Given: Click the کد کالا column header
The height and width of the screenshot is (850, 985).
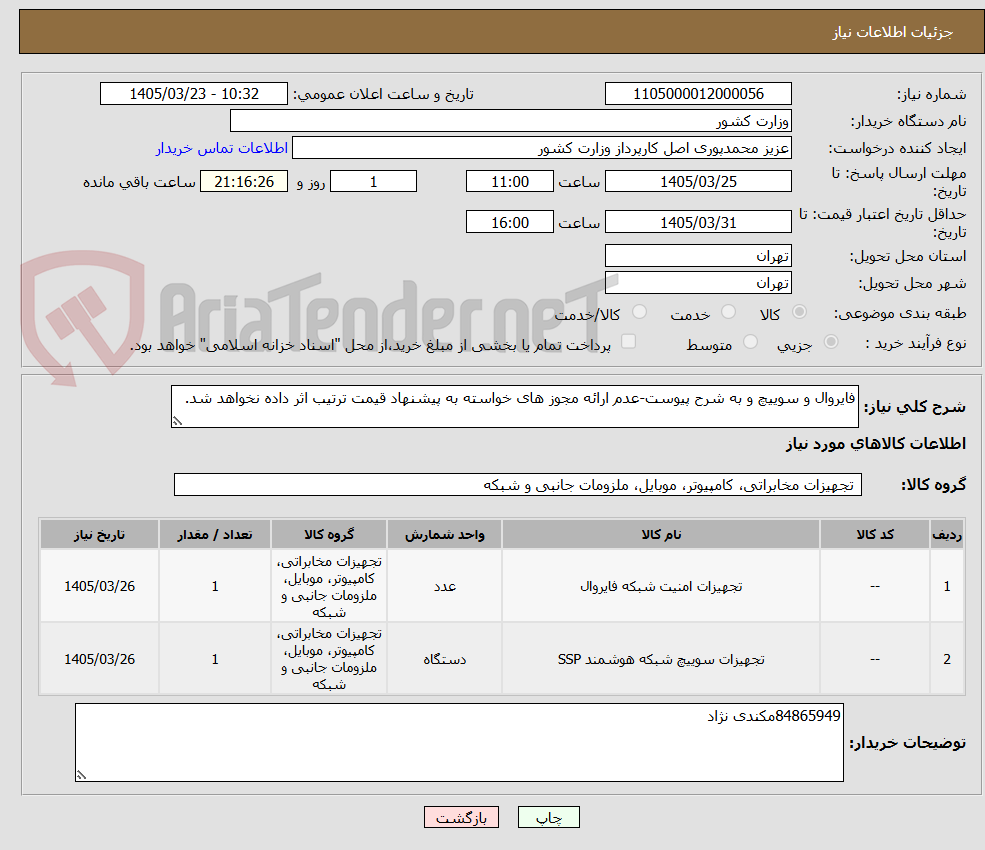Looking at the screenshot, I should point(874,534).
